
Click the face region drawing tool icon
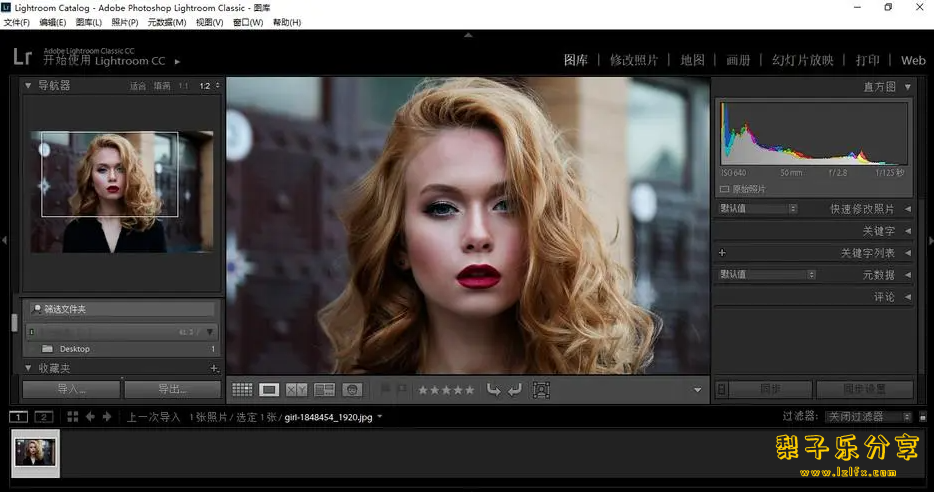tap(541, 390)
